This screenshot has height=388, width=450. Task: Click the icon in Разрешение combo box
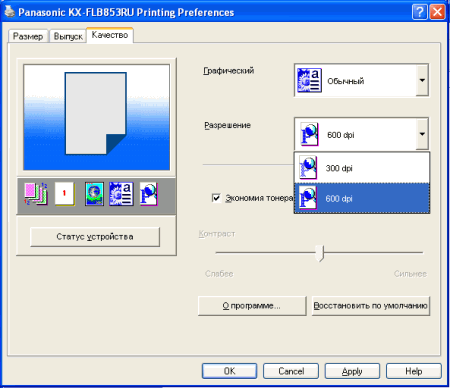(309, 134)
